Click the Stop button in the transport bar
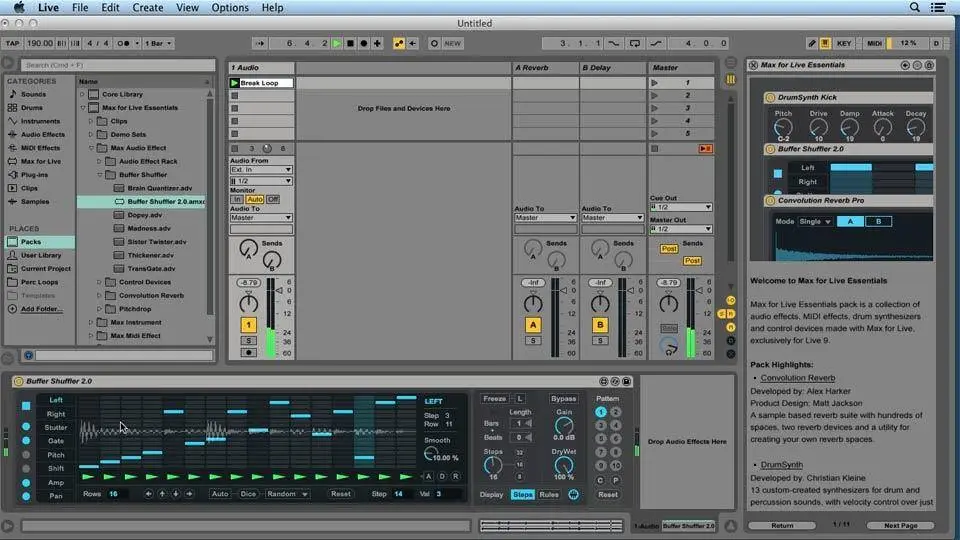This screenshot has height=540, width=960. click(x=350, y=43)
